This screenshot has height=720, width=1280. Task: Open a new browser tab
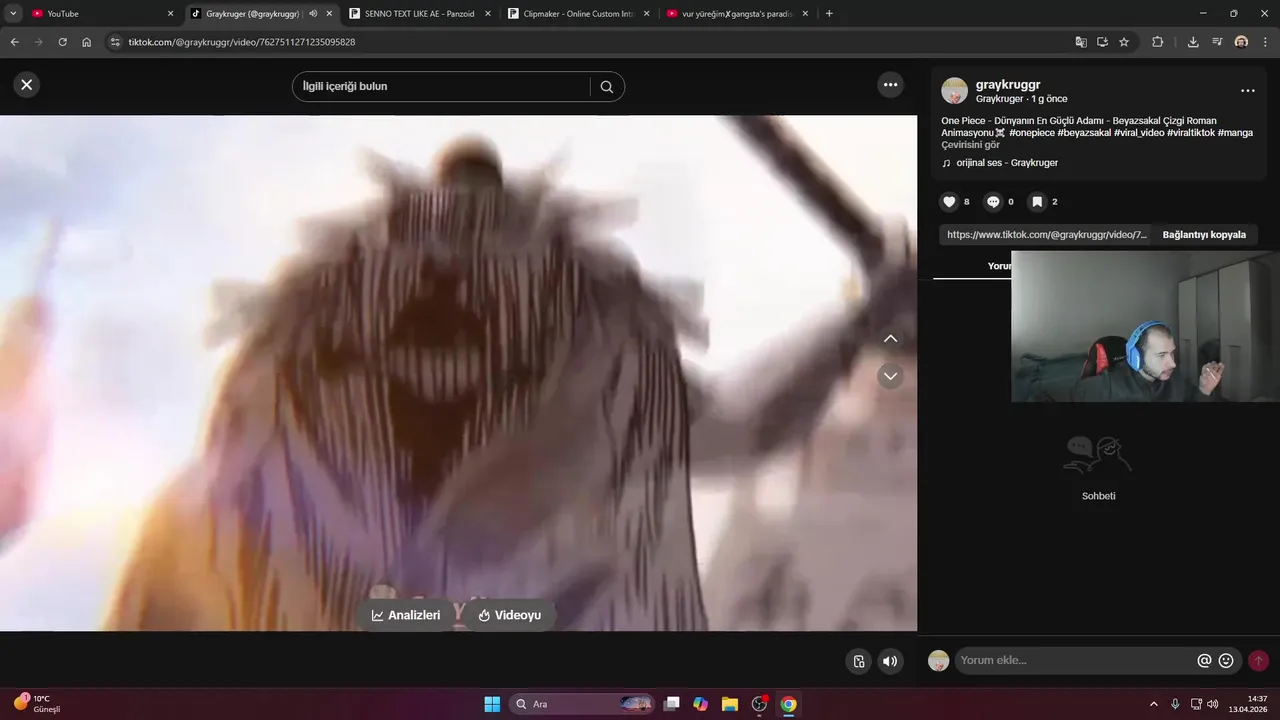(x=829, y=14)
